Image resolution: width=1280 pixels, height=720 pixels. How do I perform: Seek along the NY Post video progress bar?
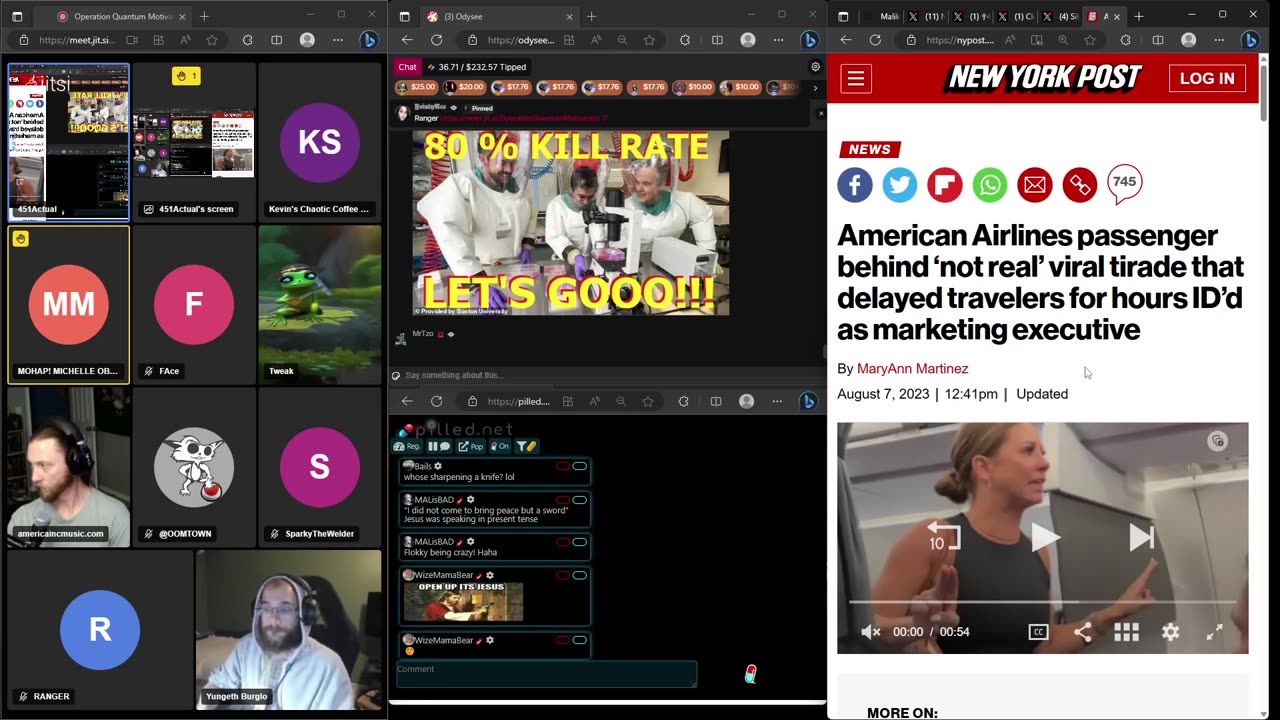click(1043, 602)
